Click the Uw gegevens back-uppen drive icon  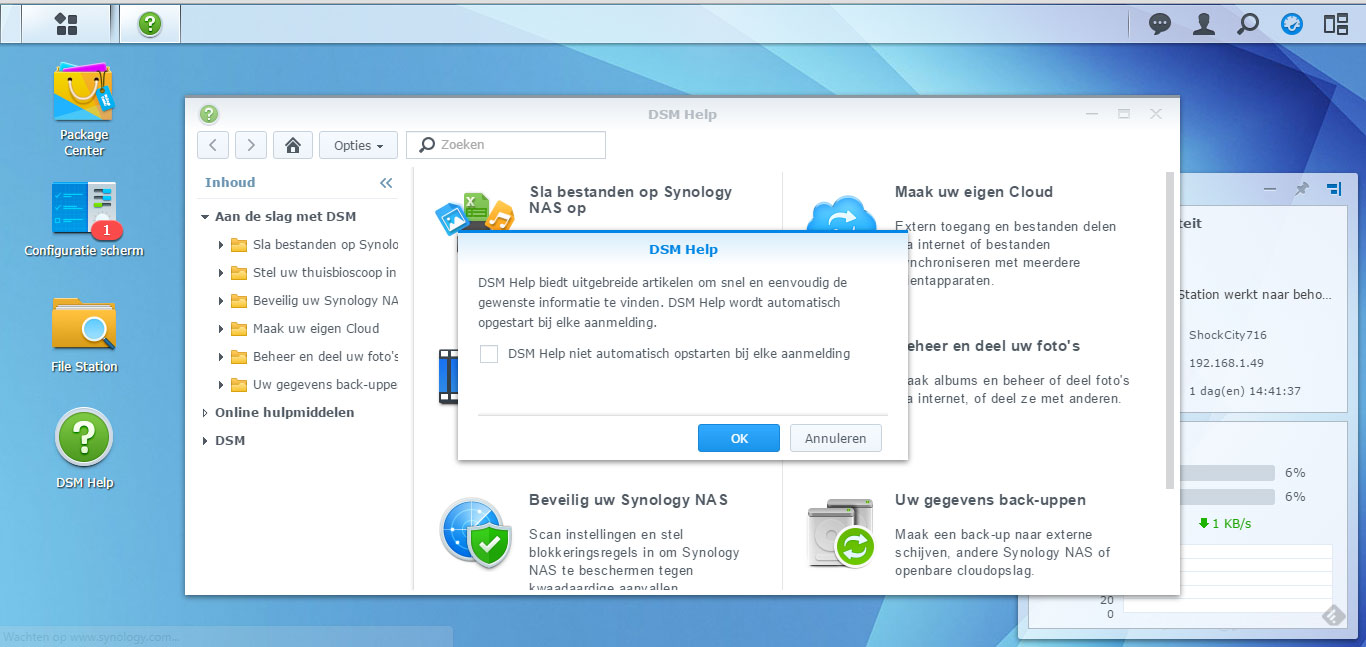coord(841,532)
